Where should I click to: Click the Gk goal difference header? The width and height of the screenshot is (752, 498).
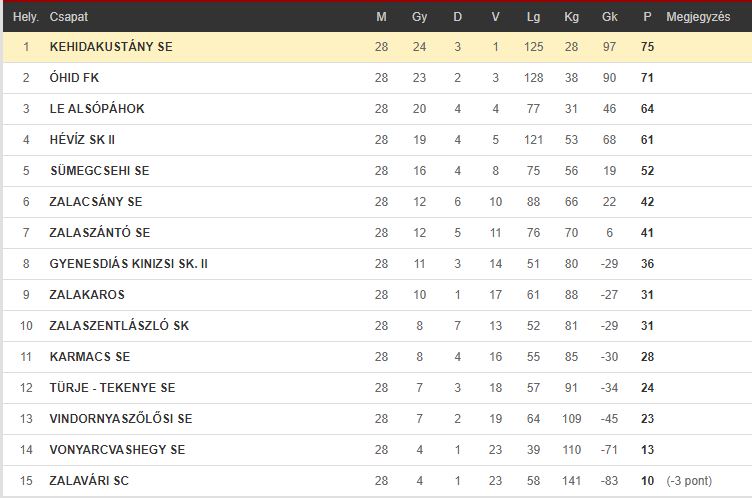(x=610, y=17)
